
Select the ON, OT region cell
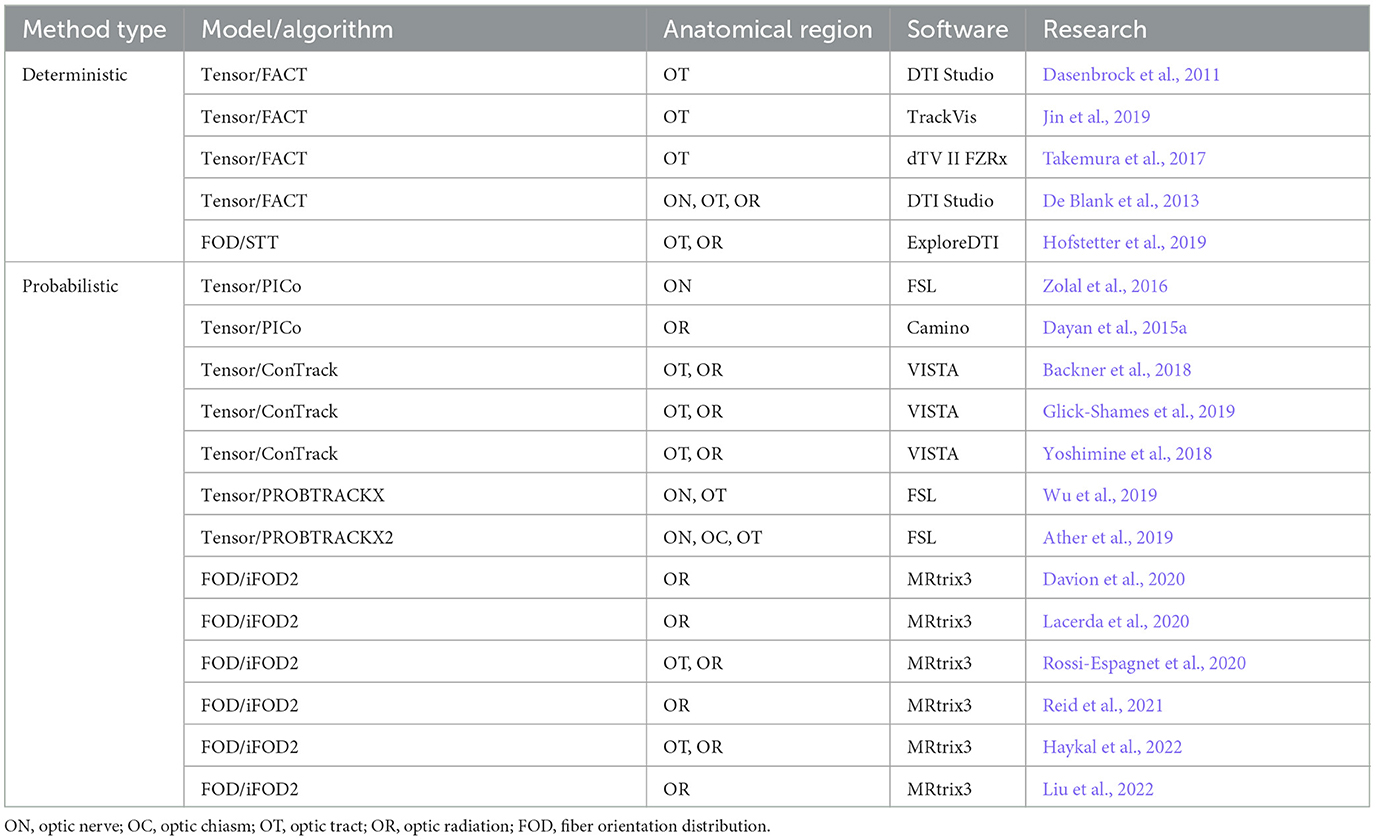click(x=768, y=495)
